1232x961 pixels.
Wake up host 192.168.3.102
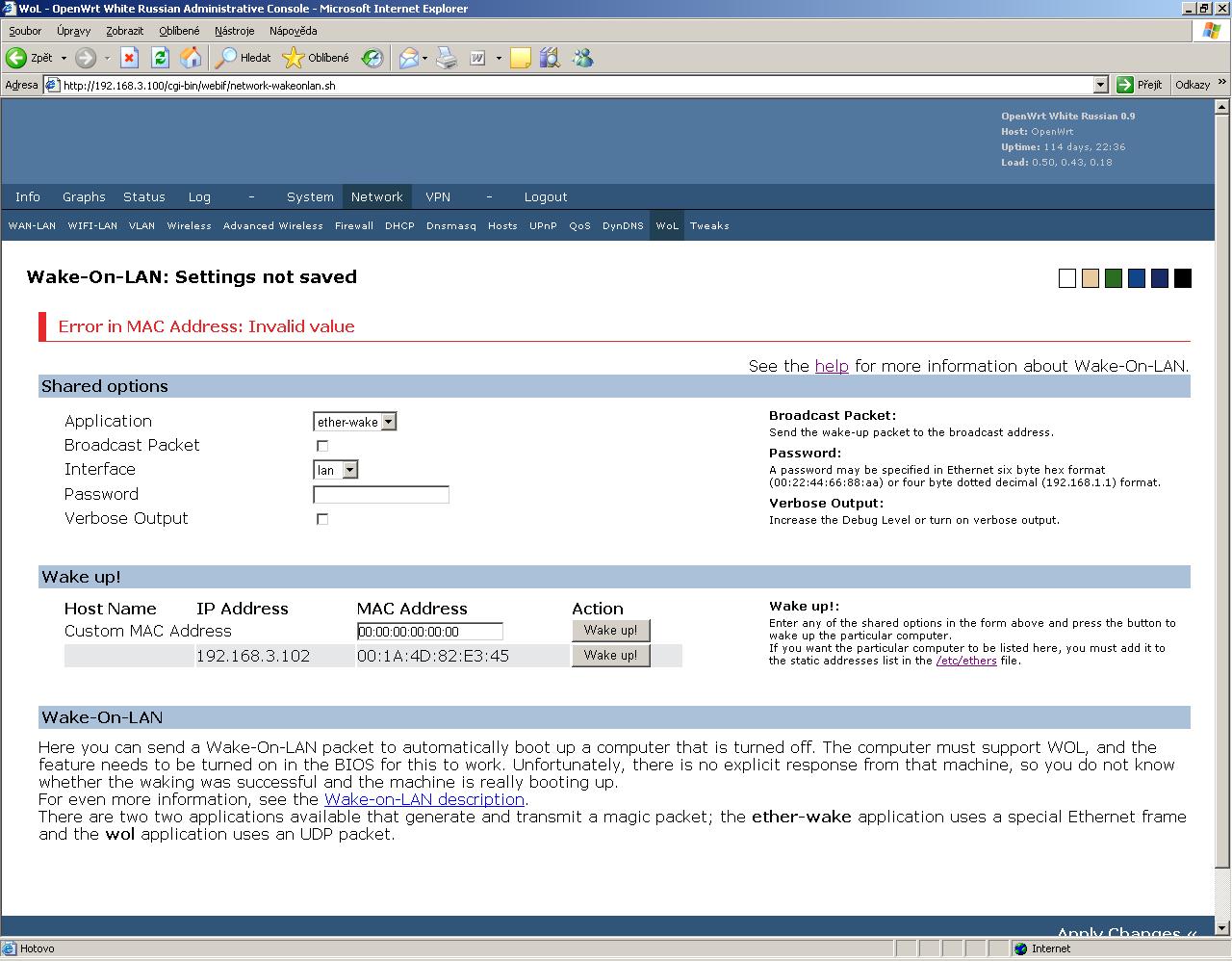click(x=611, y=656)
